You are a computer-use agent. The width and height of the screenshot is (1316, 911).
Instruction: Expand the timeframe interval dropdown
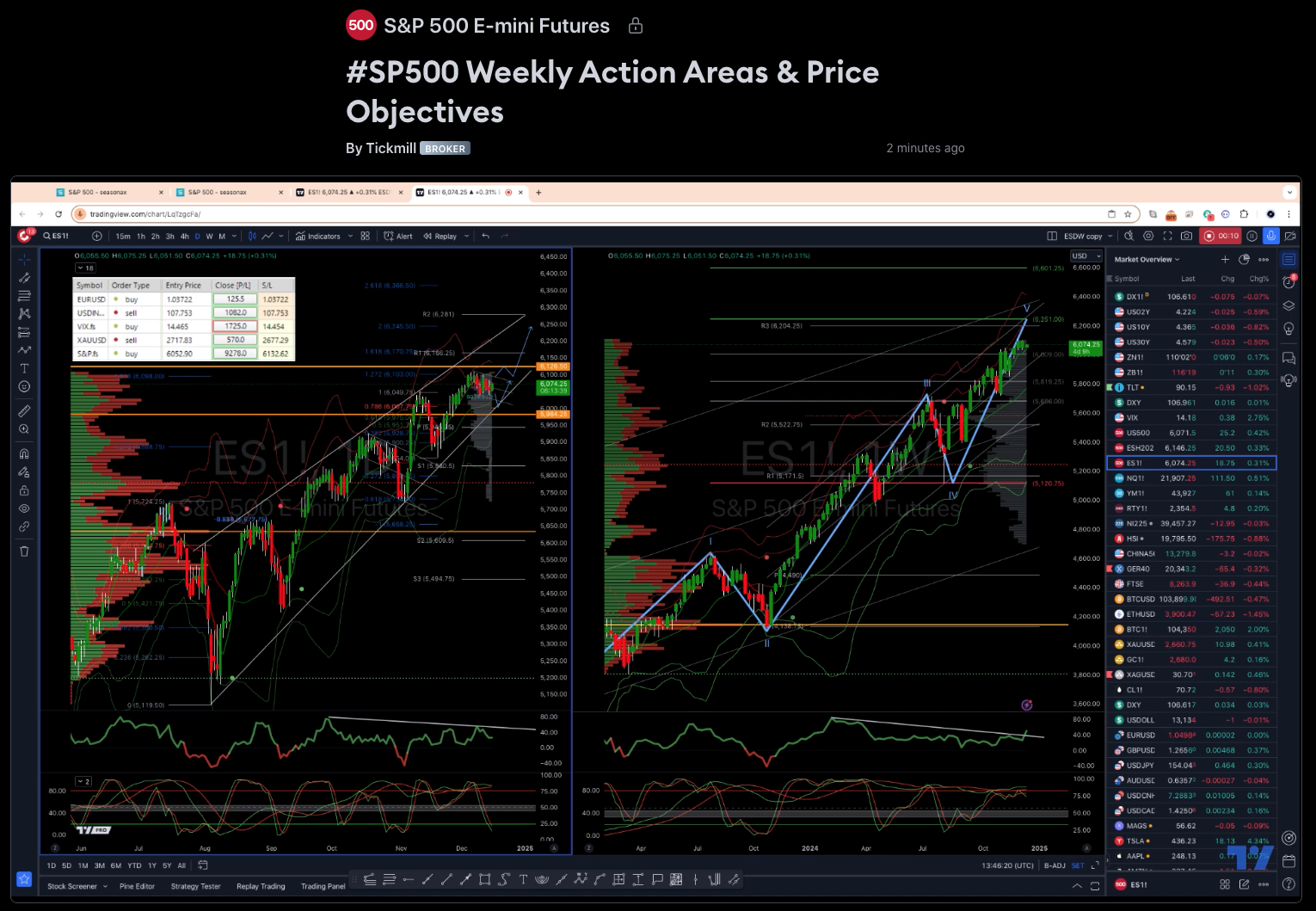[235, 236]
